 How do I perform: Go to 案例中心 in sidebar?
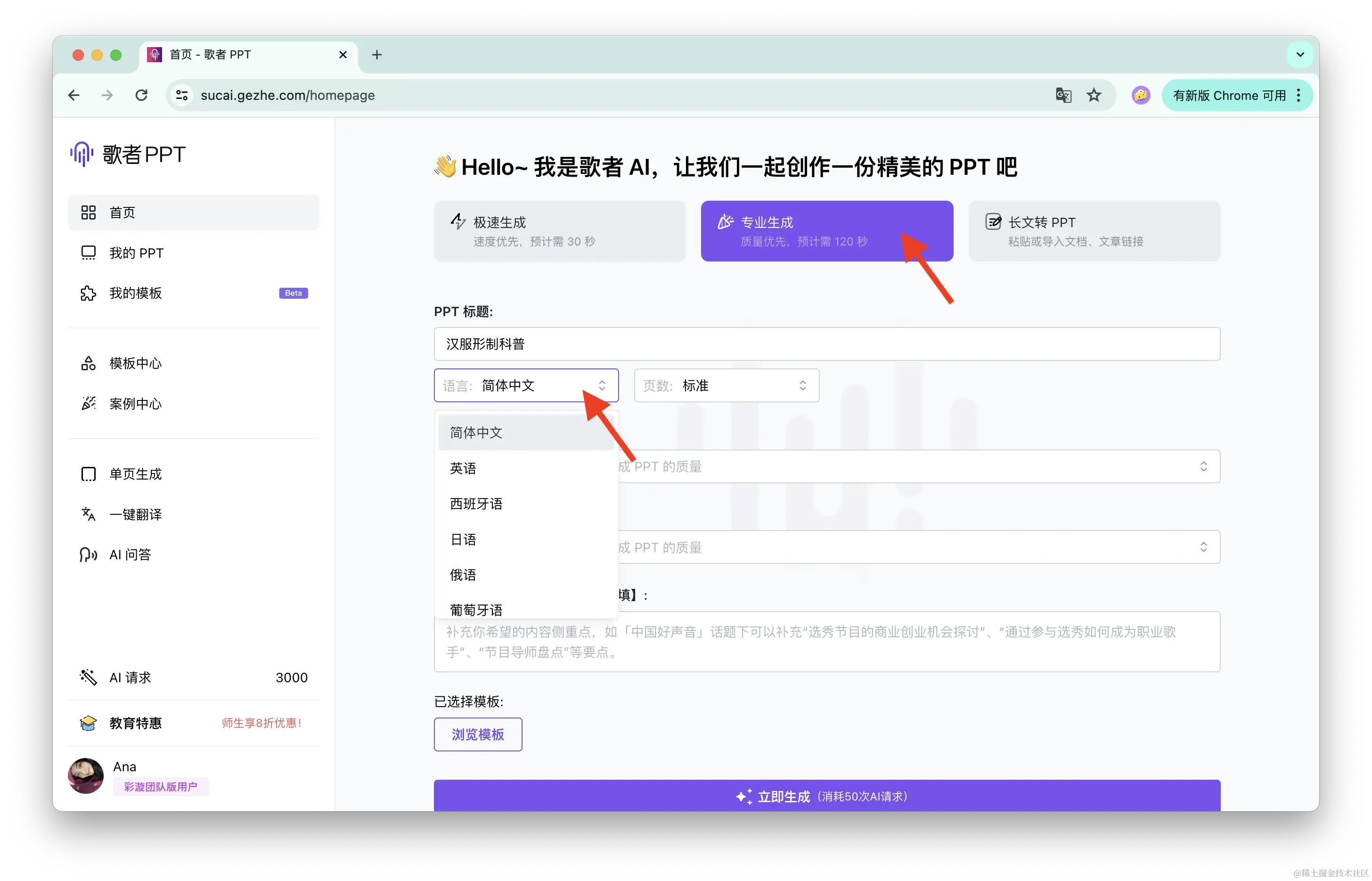pyautogui.click(x=135, y=403)
